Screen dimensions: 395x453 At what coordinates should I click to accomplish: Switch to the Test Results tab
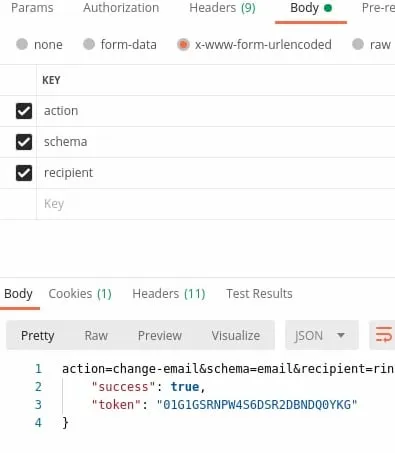[x=259, y=294]
